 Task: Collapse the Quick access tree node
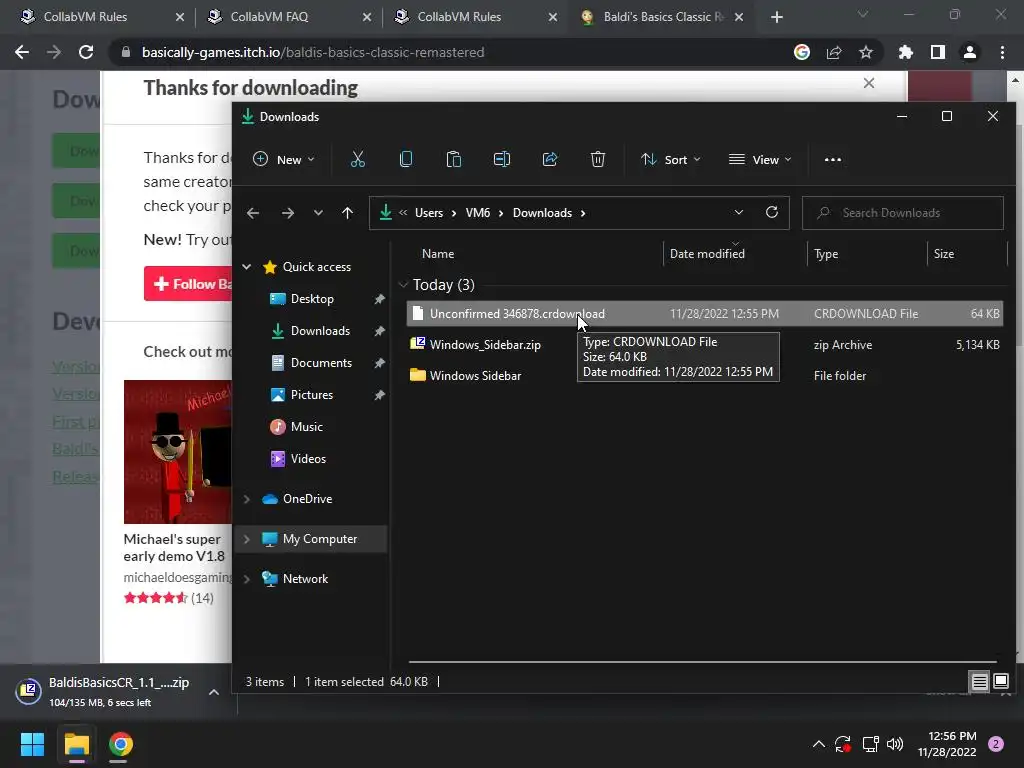247,266
